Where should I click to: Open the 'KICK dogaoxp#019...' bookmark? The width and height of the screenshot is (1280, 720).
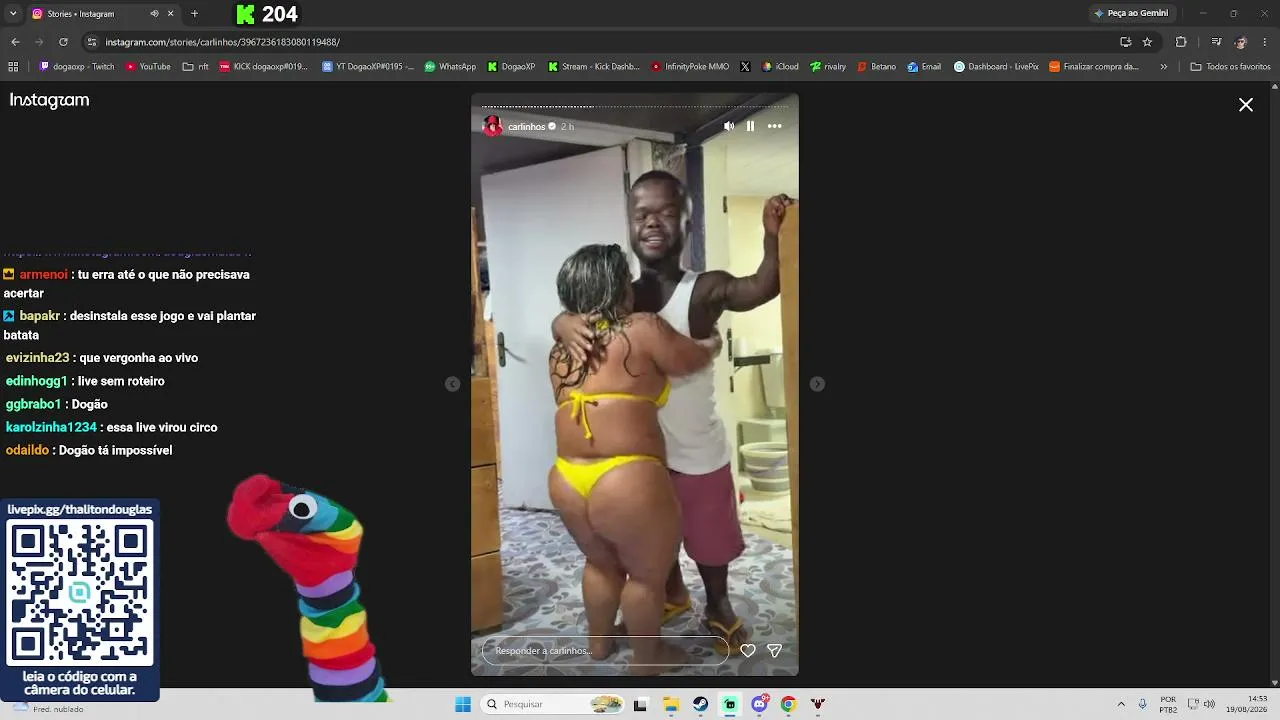coord(264,67)
